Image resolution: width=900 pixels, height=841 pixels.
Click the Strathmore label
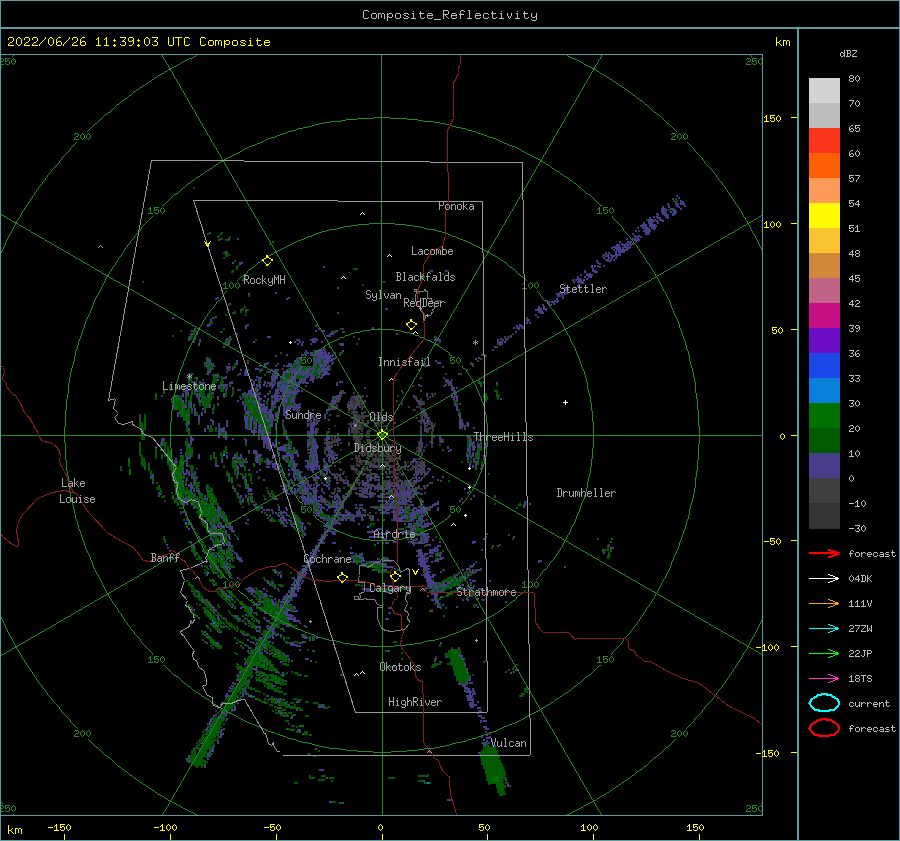tap(486, 592)
